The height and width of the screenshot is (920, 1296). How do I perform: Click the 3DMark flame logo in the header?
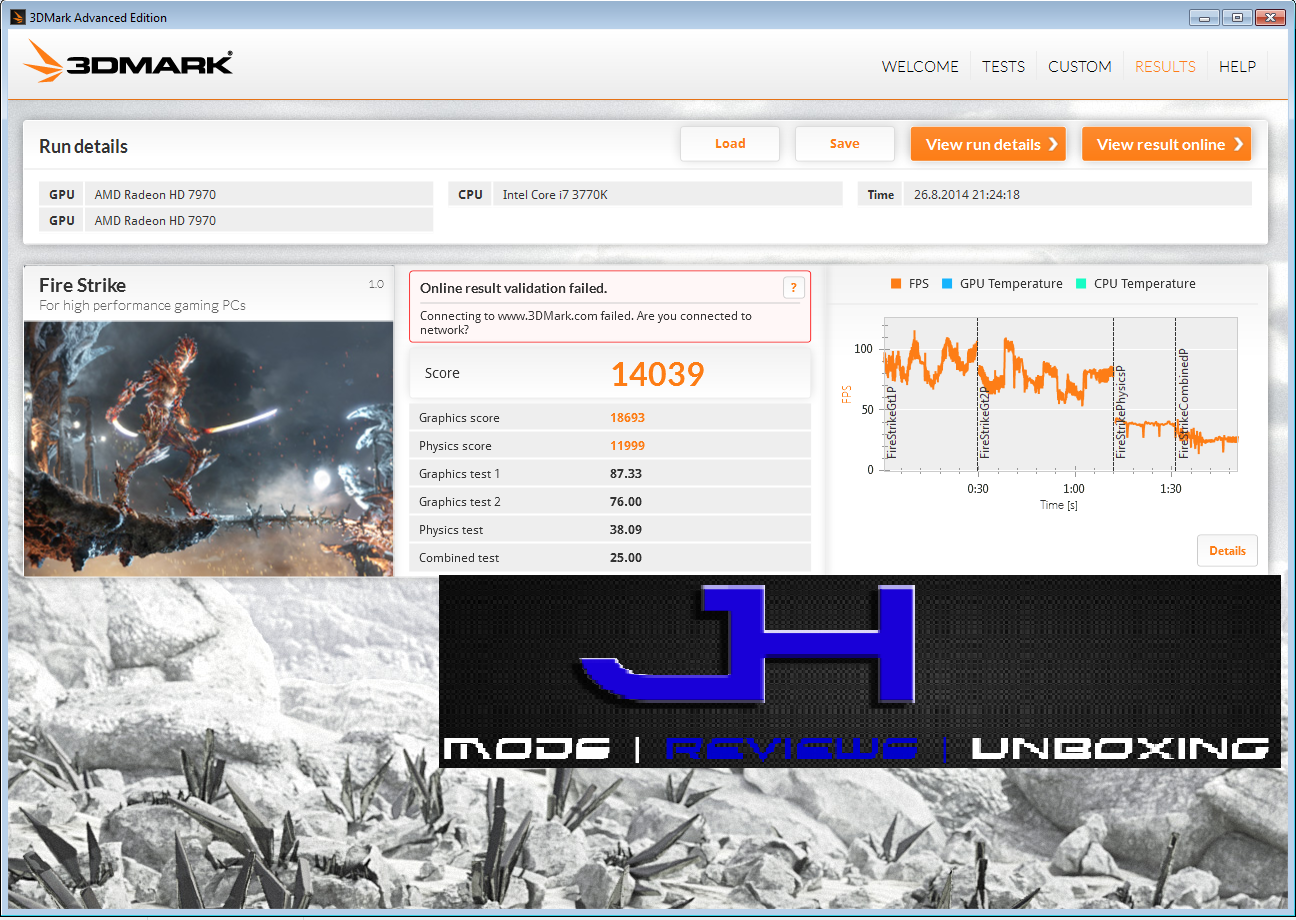pos(45,60)
